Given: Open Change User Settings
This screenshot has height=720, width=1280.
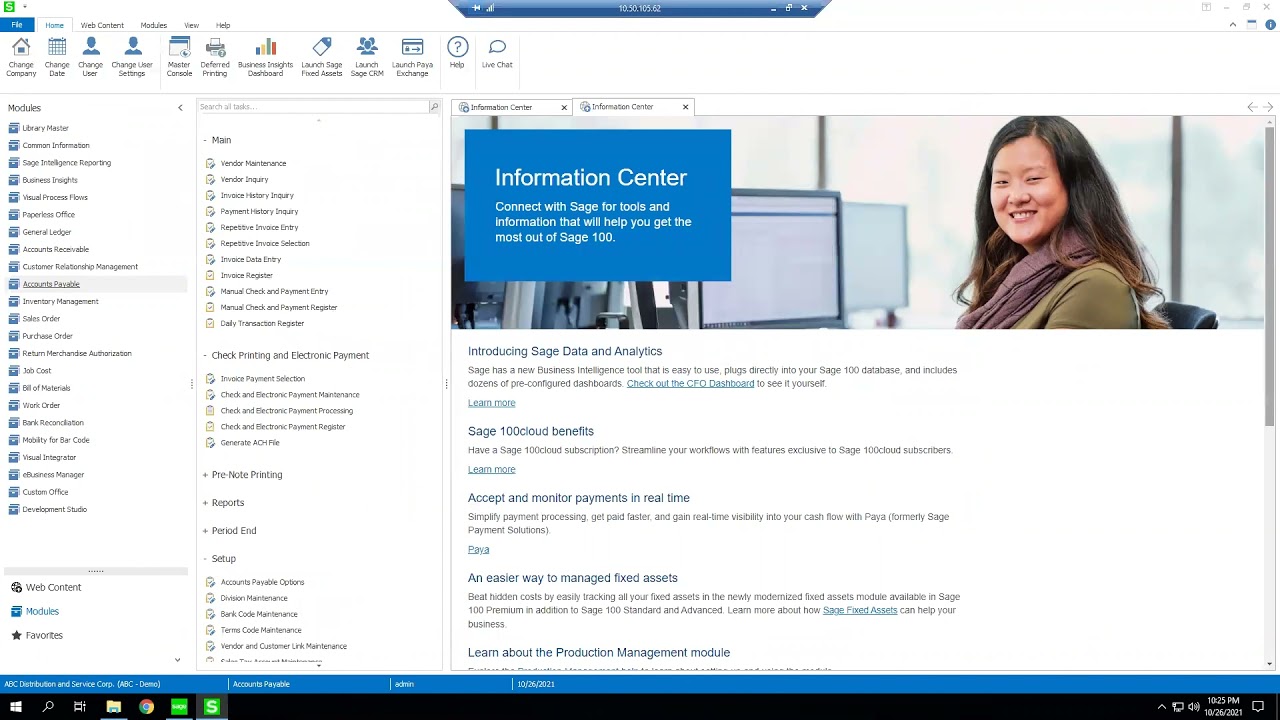Looking at the screenshot, I should (132, 57).
